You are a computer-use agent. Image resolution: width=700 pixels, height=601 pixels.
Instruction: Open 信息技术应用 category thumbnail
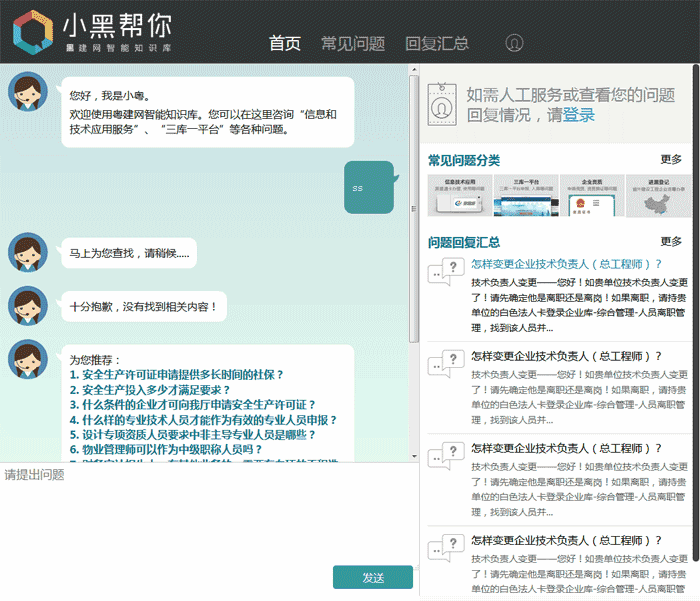point(460,196)
